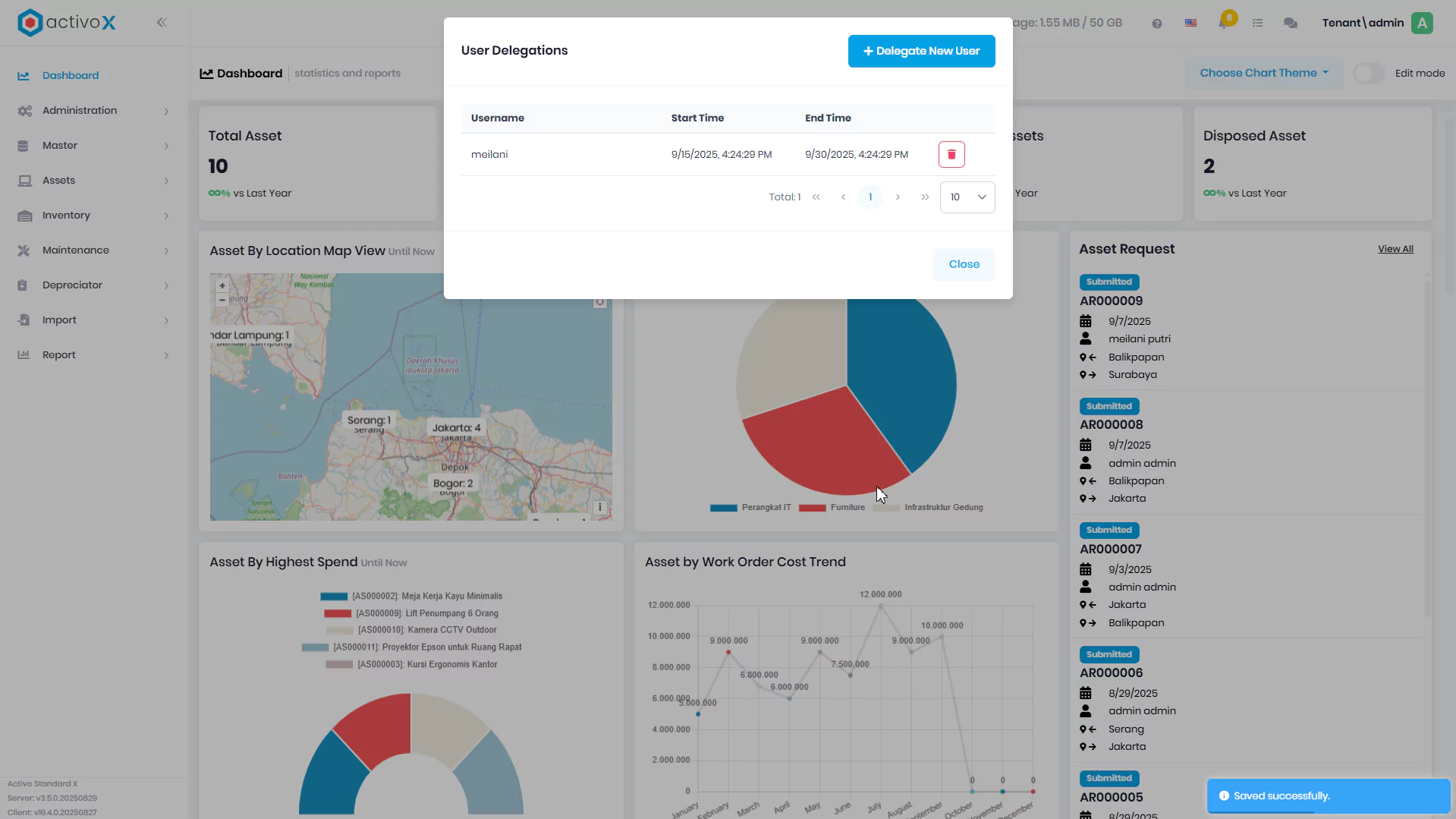1456x819 pixels.
Task: Click the Master database icon in sidebar
Action: (x=24, y=146)
